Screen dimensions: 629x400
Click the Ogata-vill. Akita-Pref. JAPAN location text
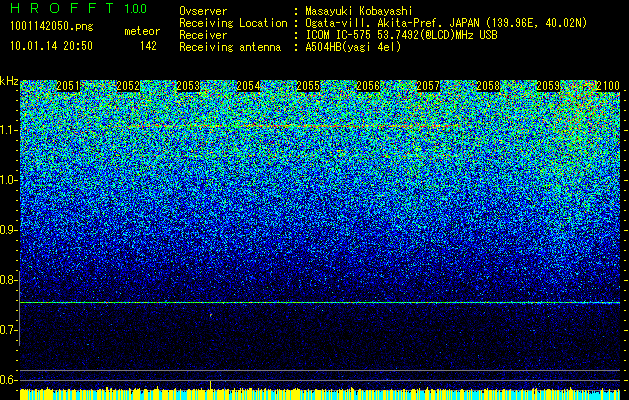coord(446,23)
